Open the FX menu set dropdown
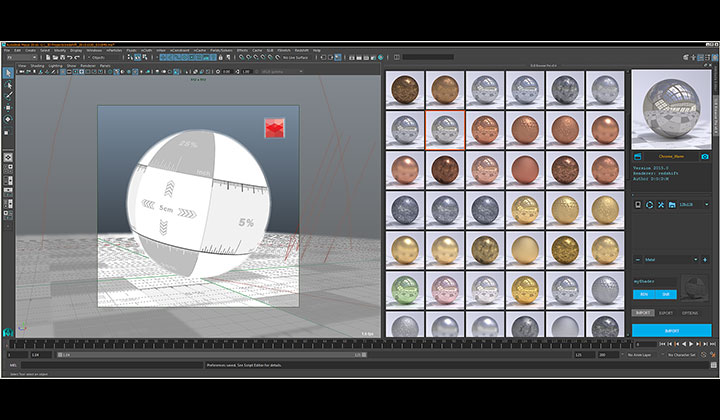Screen dimensions: 720x420 pos(21,57)
